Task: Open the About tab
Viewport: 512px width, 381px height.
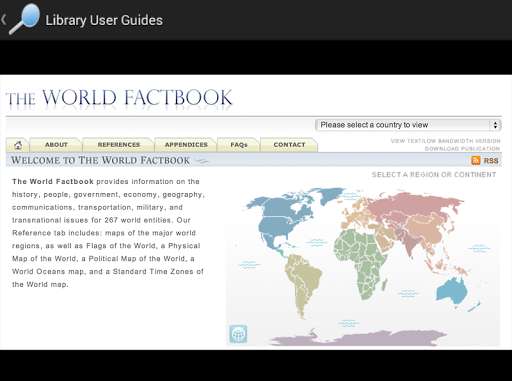Action: (x=56, y=145)
